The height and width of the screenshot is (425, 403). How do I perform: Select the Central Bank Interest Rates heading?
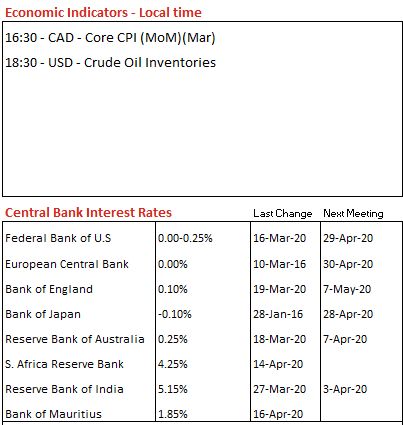click(x=88, y=213)
